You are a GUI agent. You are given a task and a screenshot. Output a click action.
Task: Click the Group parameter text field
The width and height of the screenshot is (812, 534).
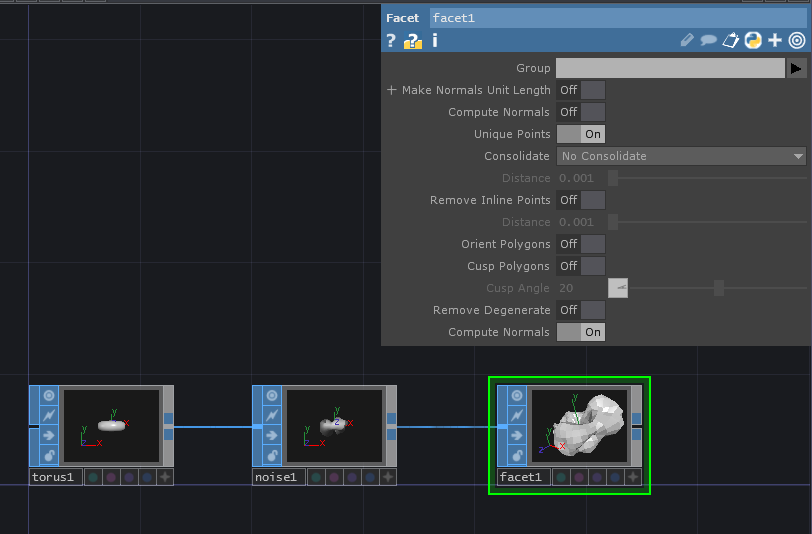pos(670,68)
